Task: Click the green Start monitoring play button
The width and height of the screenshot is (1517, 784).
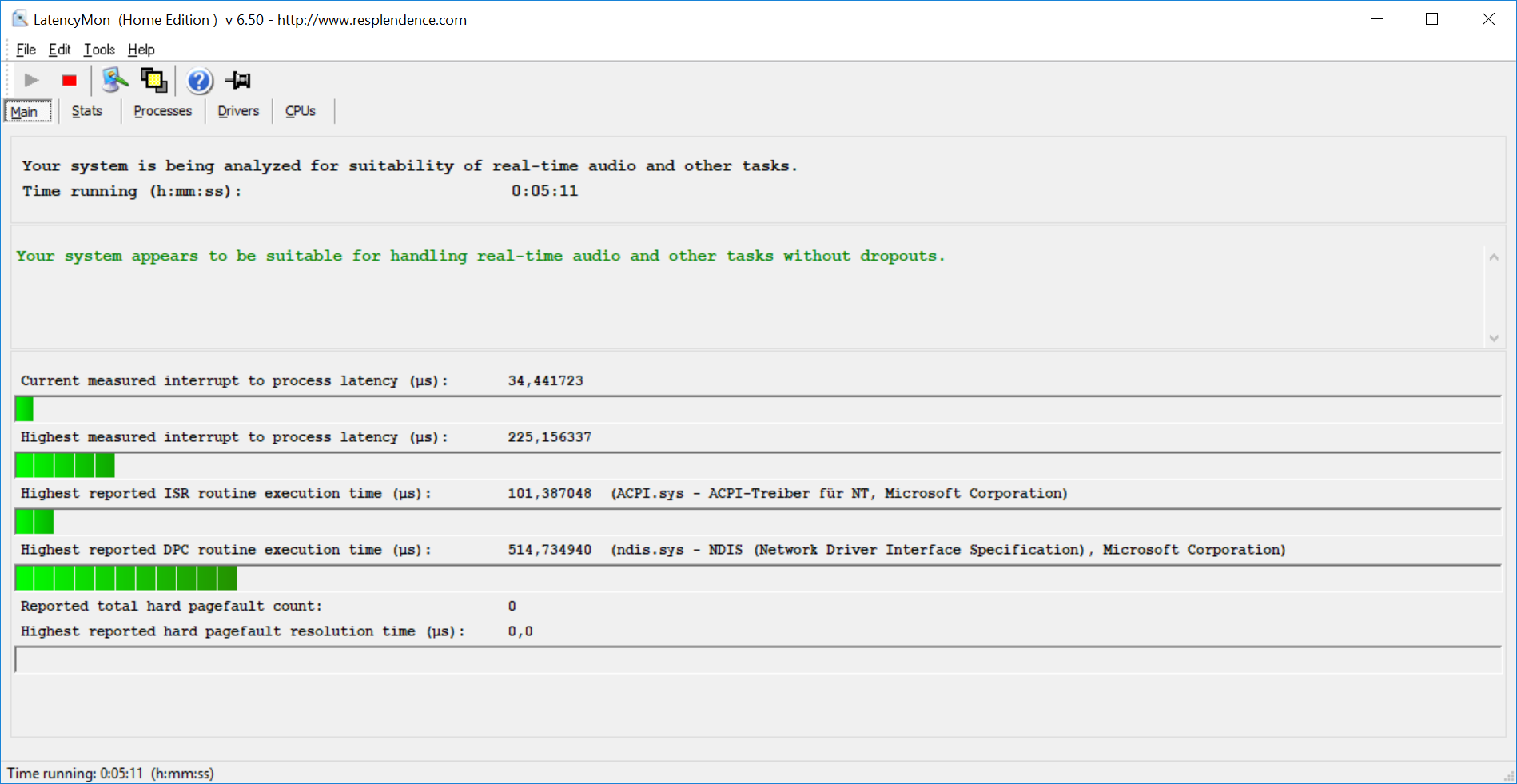Action: (x=31, y=80)
